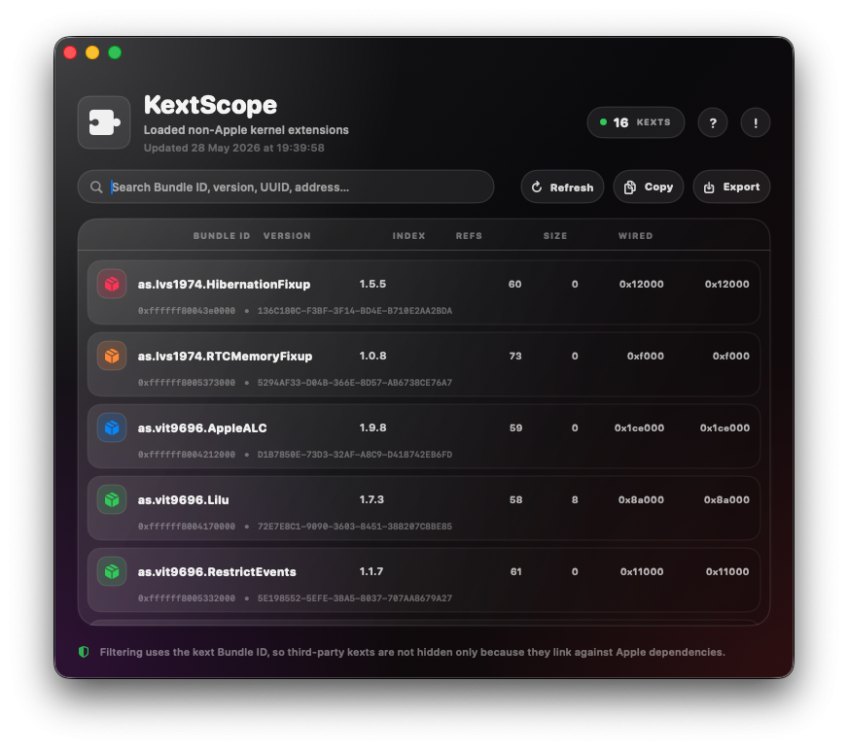Screen dimensions: 848x750
Task: Sort by the INDEX column header
Action: coord(409,236)
